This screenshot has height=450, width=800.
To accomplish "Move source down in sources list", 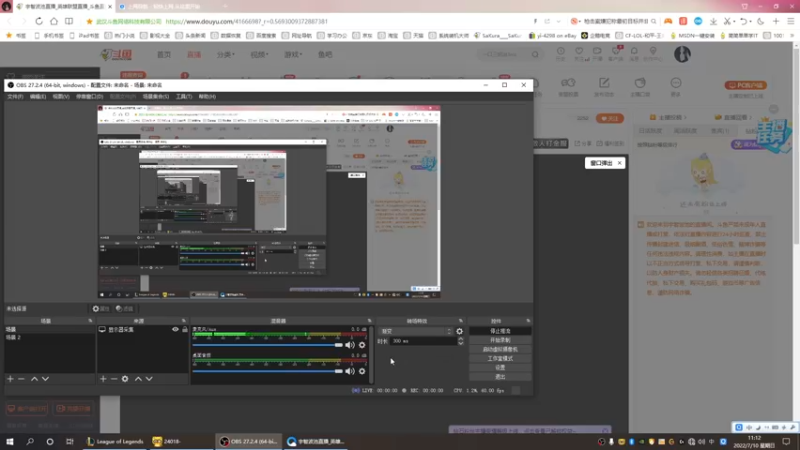I will [149, 379].
